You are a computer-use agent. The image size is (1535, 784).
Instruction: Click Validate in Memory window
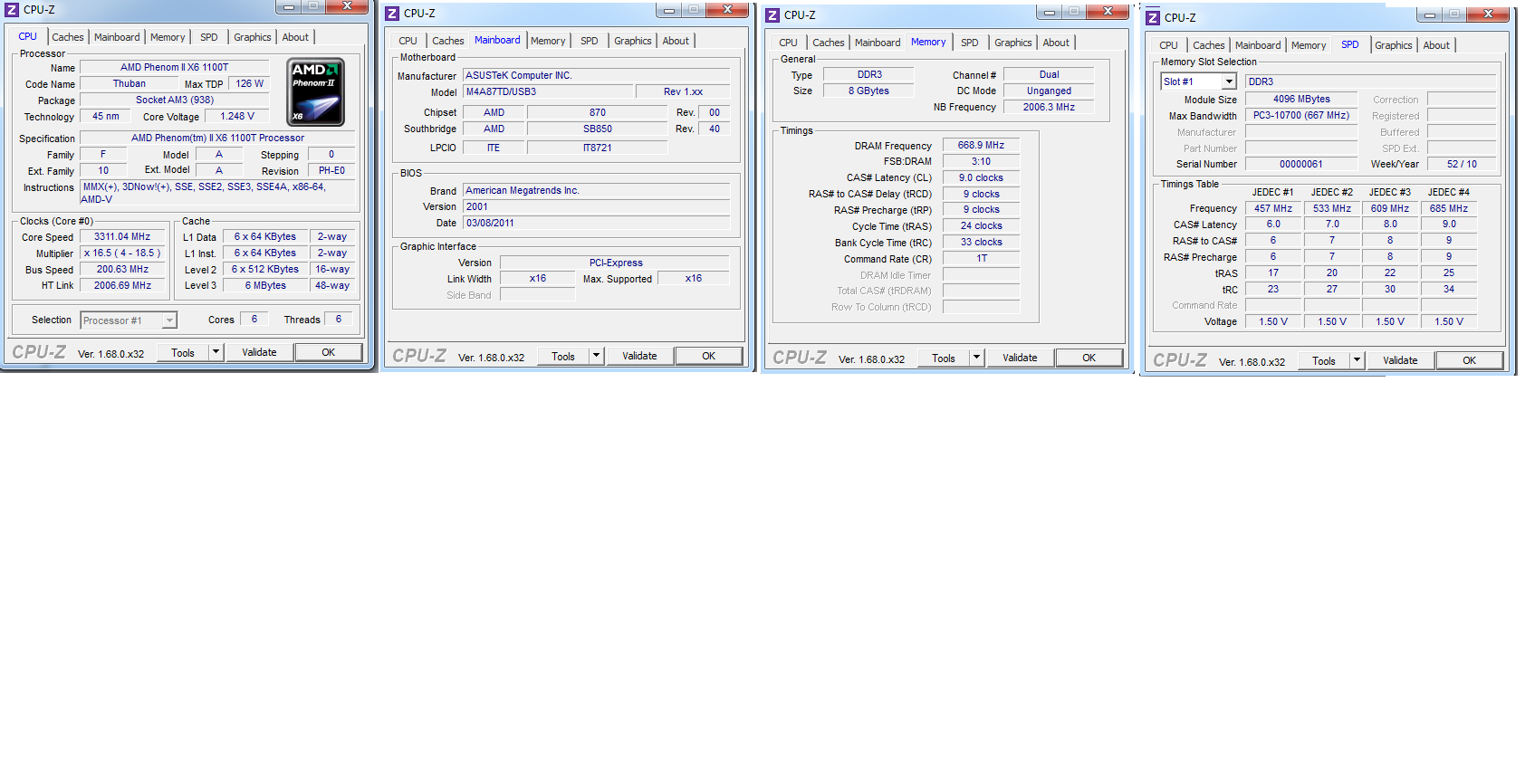click(1020, 358)
